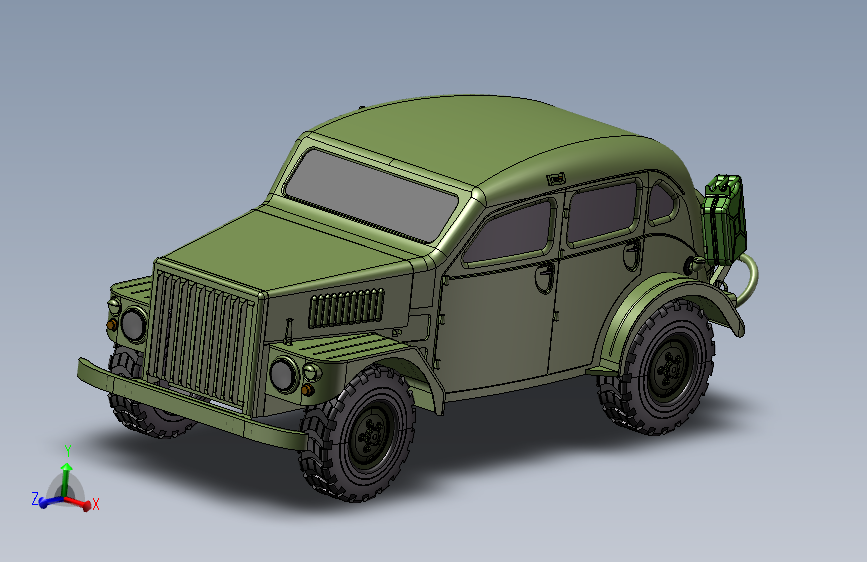
Task: Pick the rear door handle
Action: point(632,254)
